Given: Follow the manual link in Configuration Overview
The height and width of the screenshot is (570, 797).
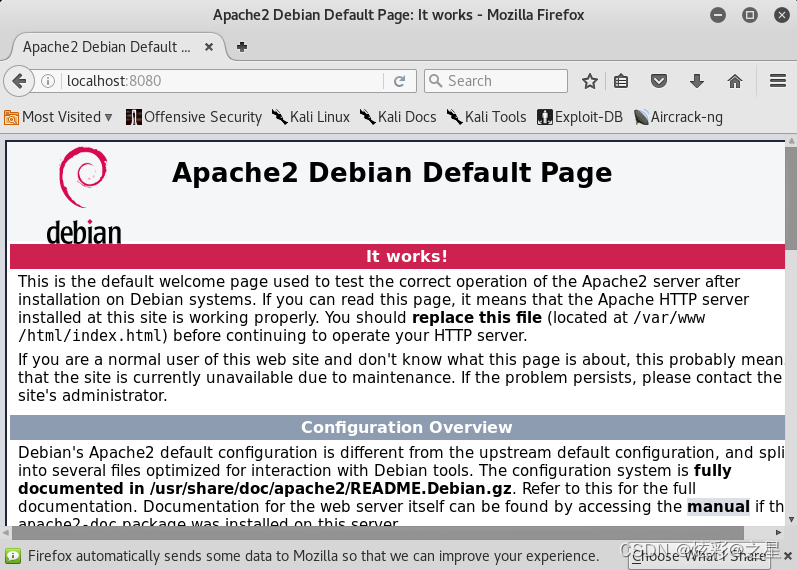Looking at the screenshot, I should coord(718,506).
